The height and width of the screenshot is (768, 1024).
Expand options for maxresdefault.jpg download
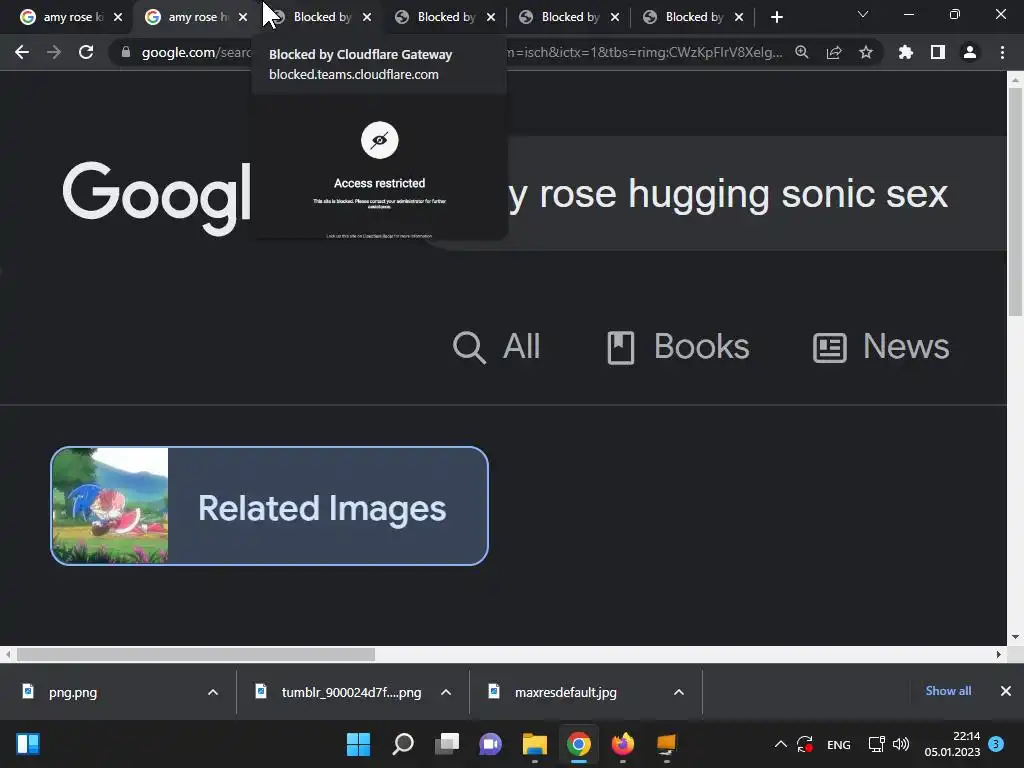pos(679,692)
